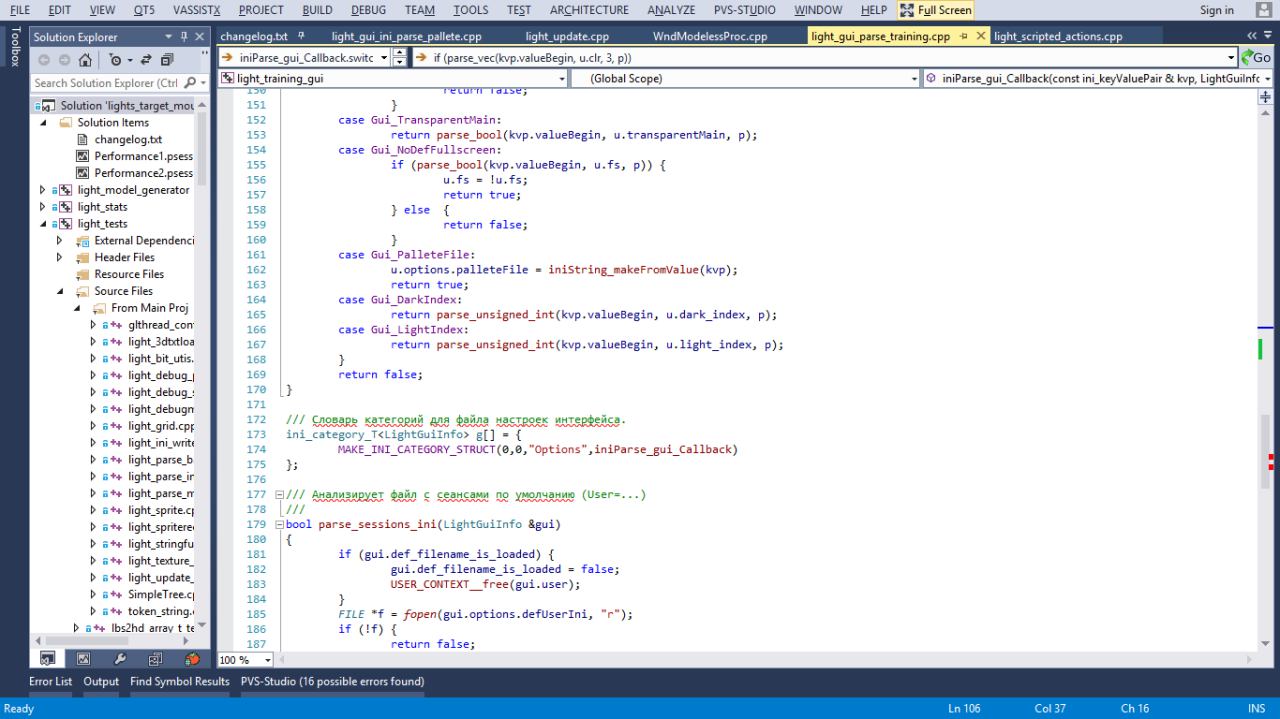The width and height of the screenshot is (1280, 719).
Task: Open the Output panel tab
Action: 101,682
